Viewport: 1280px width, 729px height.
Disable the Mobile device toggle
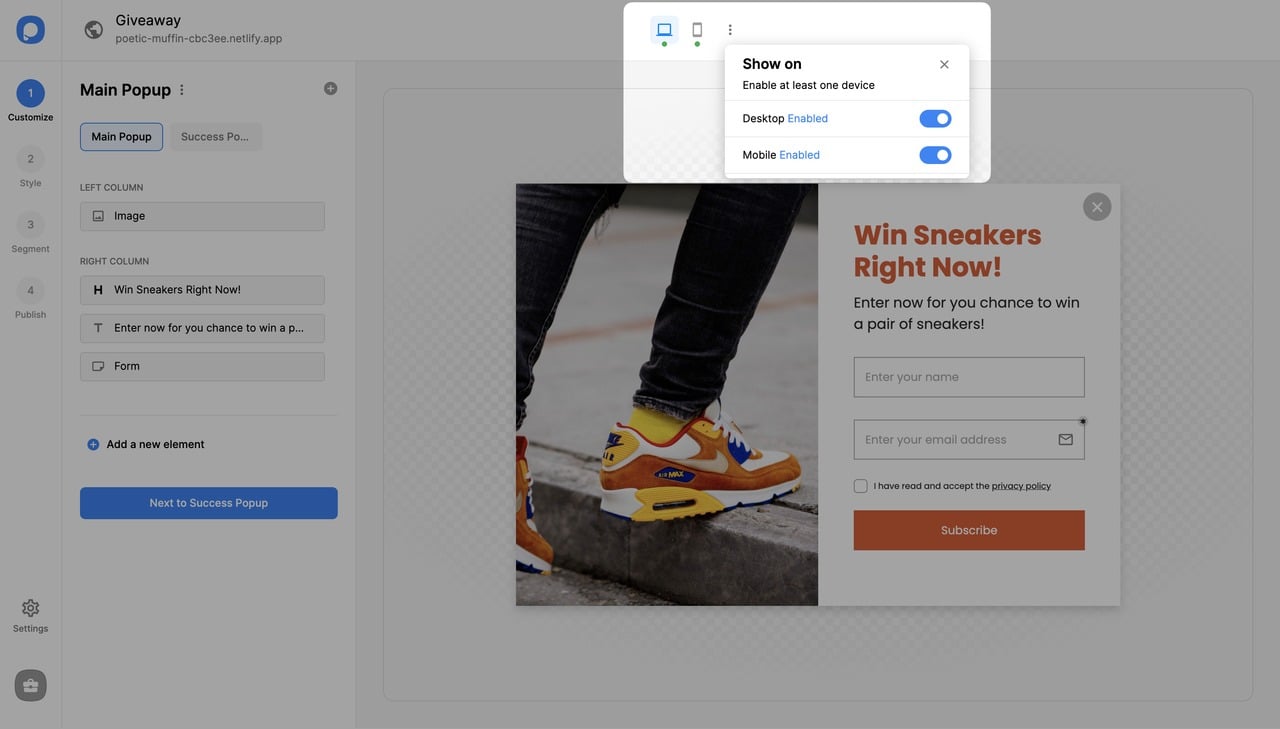(934, 155)
